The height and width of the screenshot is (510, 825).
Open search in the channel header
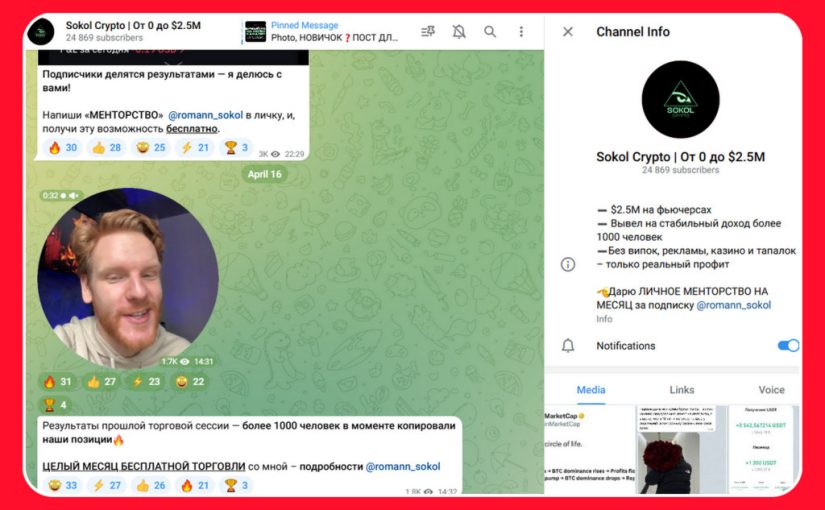[x=490, y=31]
